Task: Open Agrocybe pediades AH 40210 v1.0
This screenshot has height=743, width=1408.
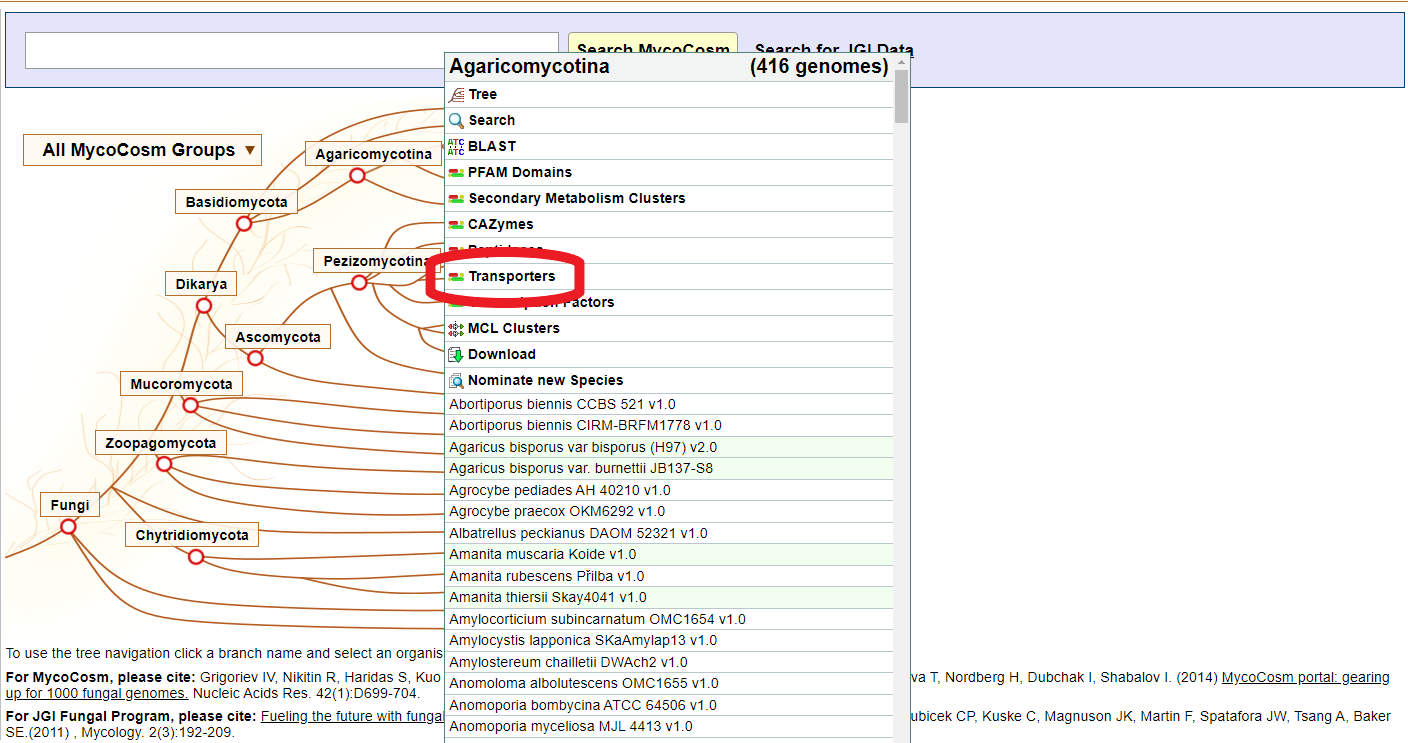Action: (x=669, y=490)
